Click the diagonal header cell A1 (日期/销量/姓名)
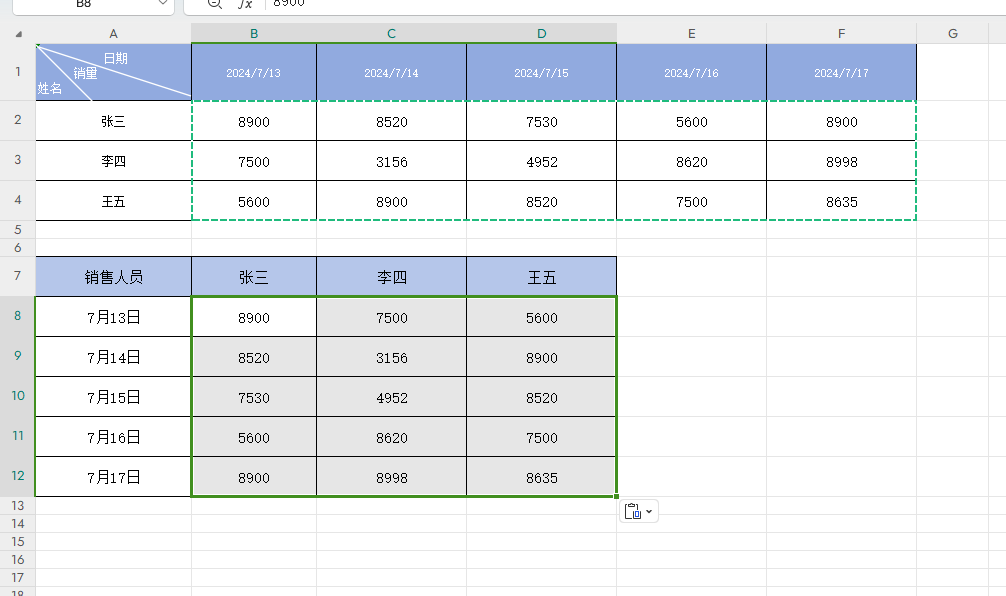Image resolution: width=1006 pixels, height=596 pixels. 114,72
